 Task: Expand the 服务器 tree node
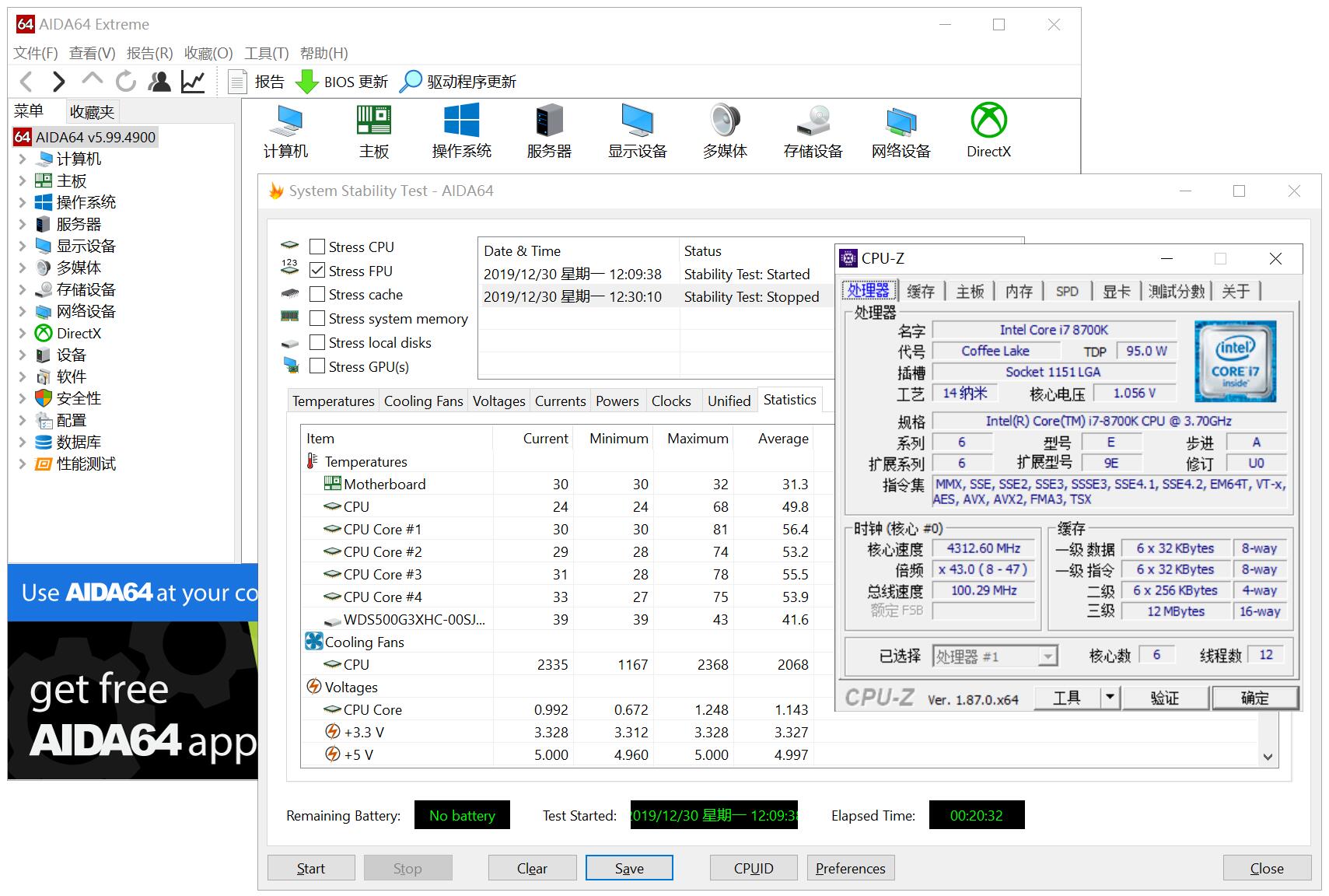click(x=23, y=224)
